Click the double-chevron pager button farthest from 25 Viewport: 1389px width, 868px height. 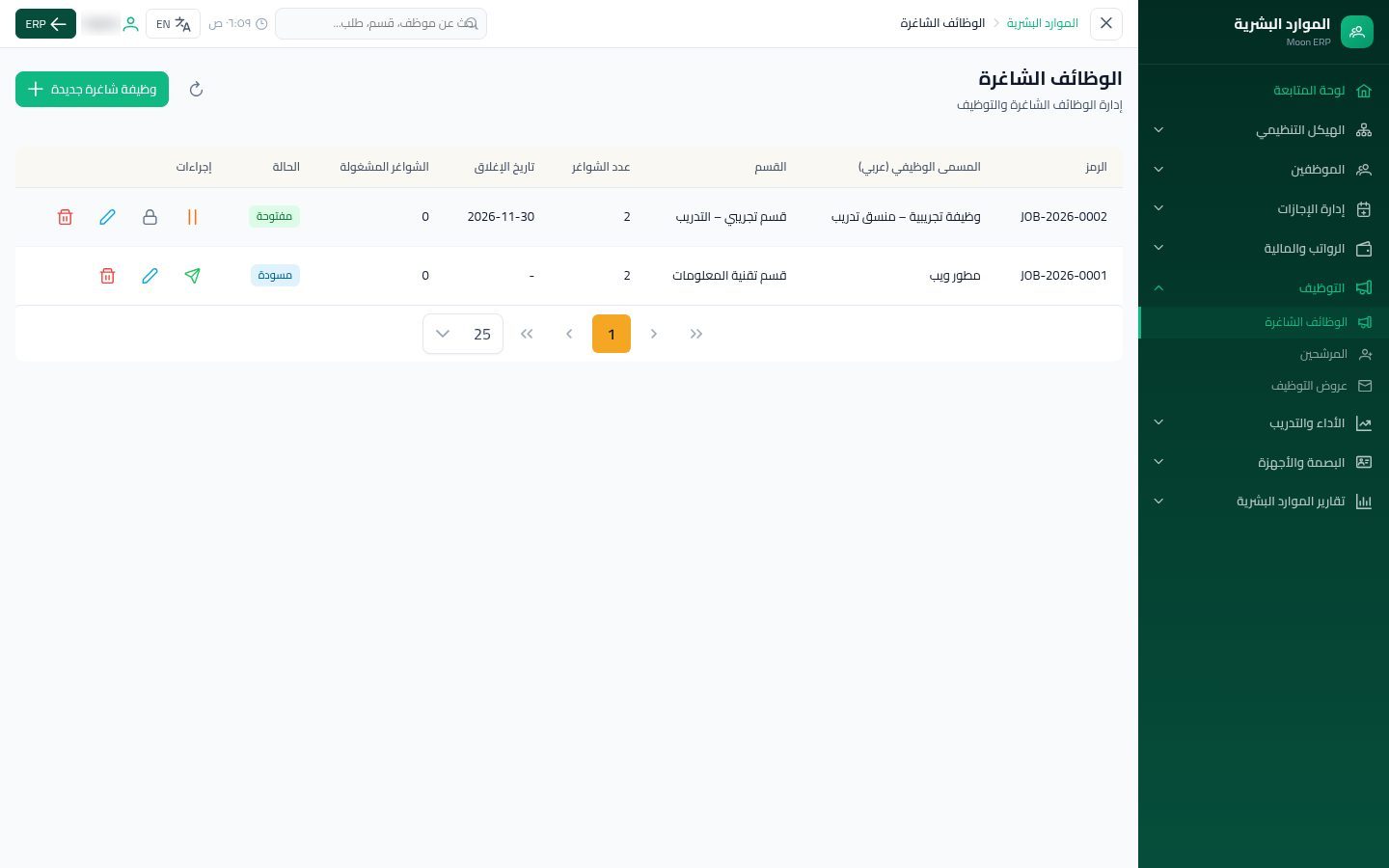[x=696, y=334]
